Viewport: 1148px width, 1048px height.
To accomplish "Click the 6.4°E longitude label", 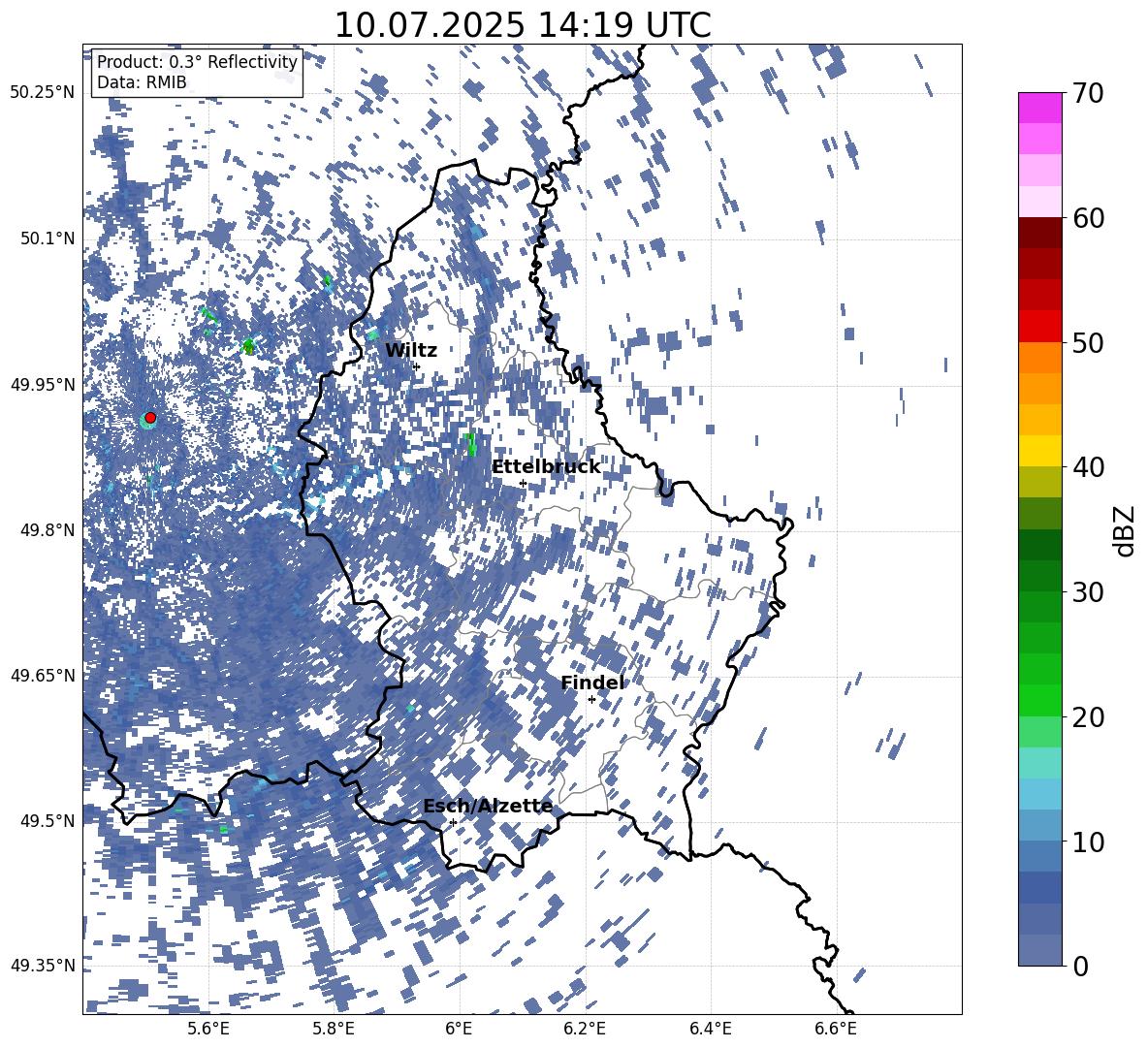I will pyautogui.click(x=710, y=1029).
